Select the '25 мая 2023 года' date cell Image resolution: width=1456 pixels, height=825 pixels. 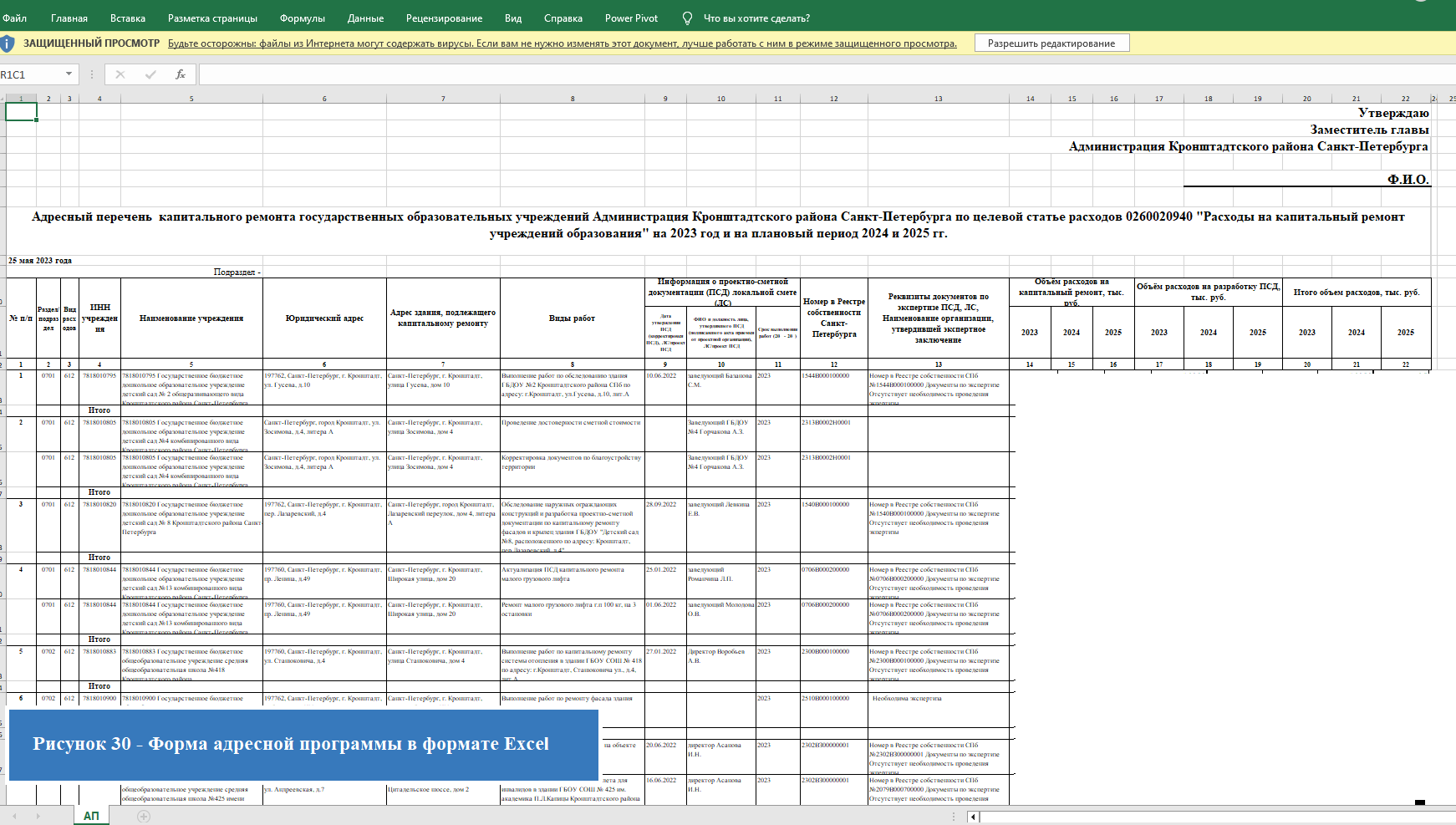(40, 261)
